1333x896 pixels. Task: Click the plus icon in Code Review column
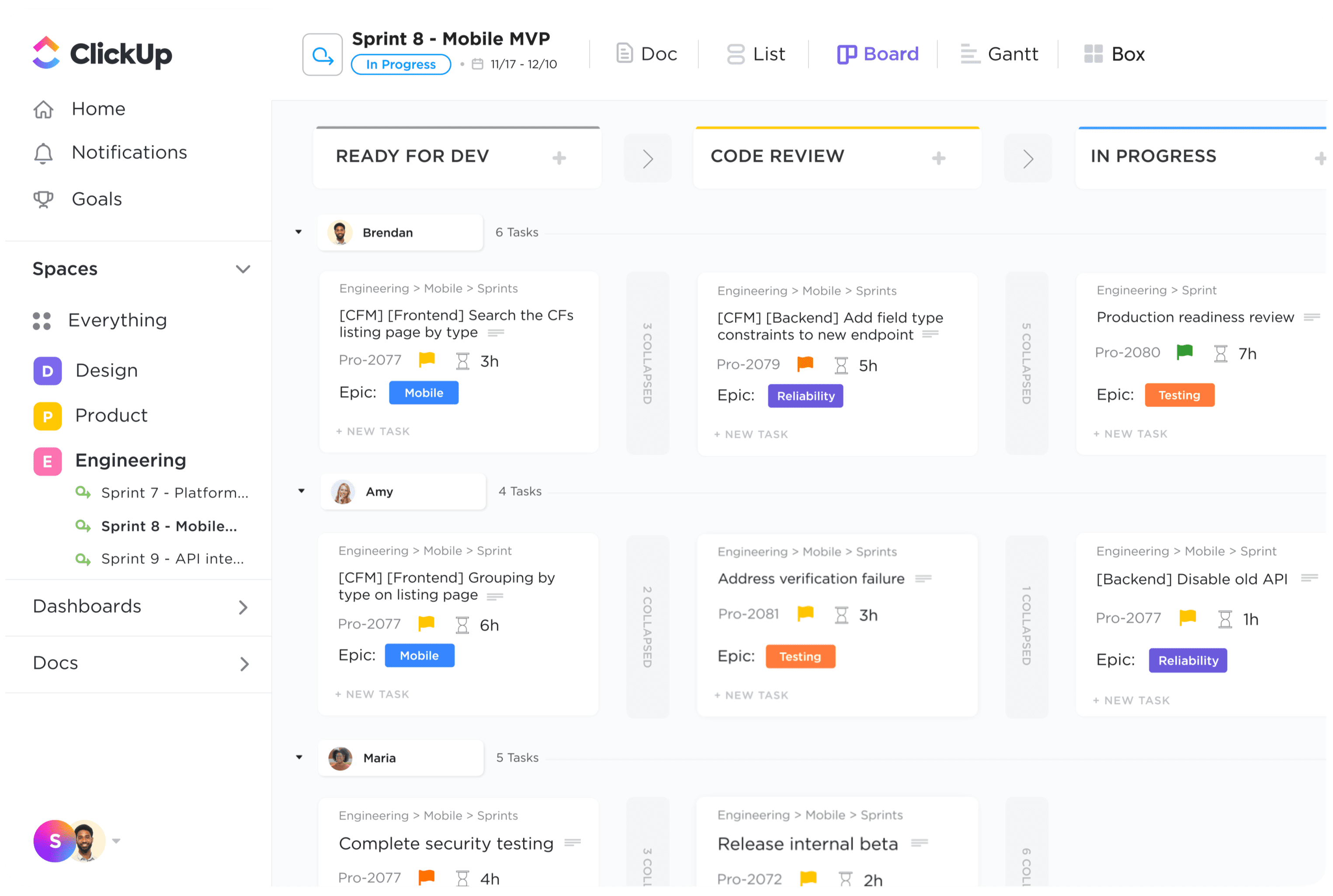pos(938,158)
